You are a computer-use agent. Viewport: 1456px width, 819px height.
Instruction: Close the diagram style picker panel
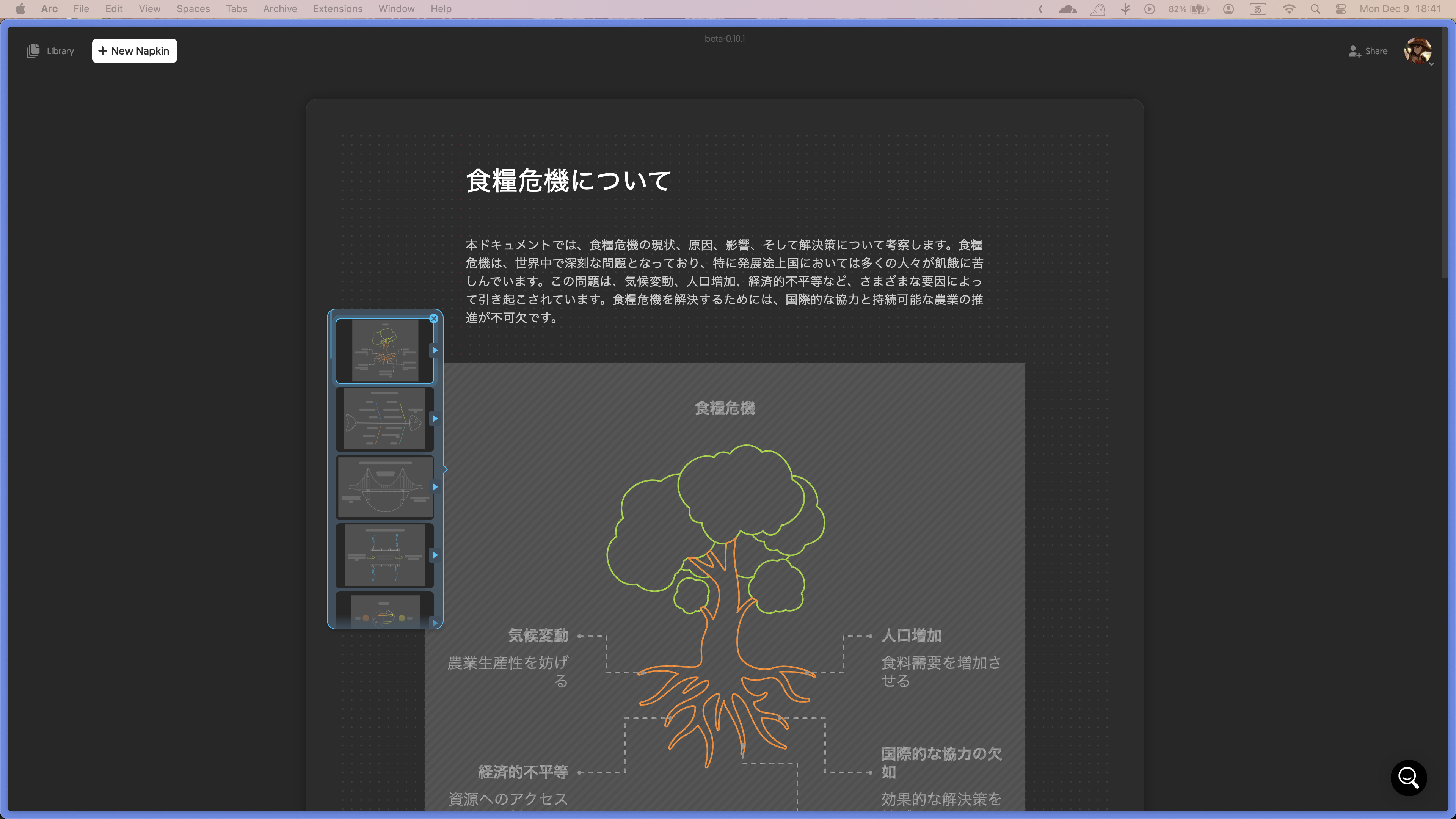point(433,318)
